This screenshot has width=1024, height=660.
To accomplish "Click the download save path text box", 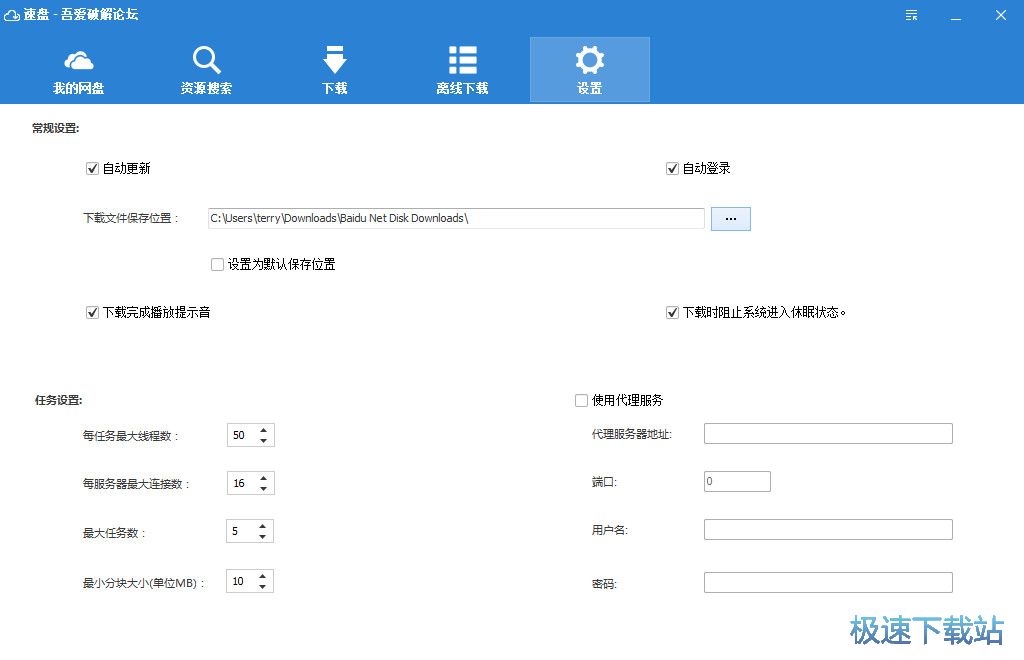I will pos(456,219).
